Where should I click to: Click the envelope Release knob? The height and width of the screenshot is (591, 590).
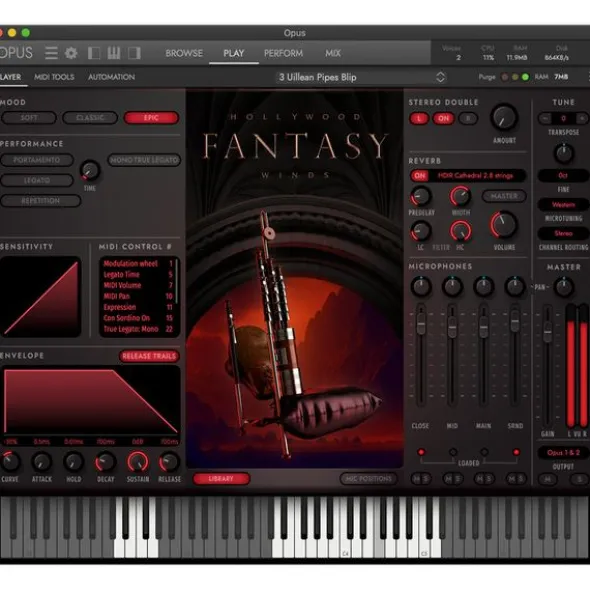[169, 462]
